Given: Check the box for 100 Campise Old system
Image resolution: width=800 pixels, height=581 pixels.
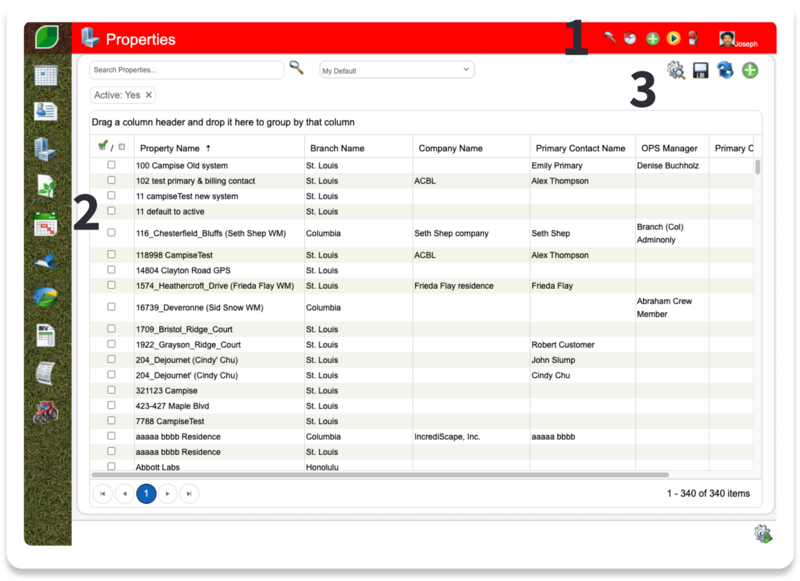Looking at the screenshot, I should click(x=111, y=165).
